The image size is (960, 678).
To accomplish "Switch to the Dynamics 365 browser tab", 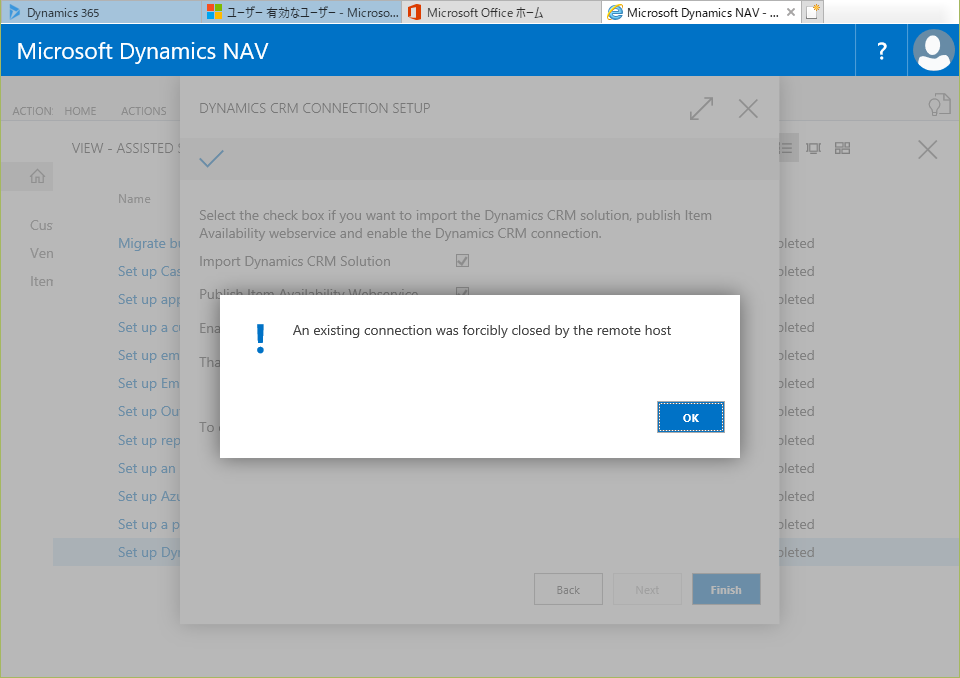I will click(101, 12).
